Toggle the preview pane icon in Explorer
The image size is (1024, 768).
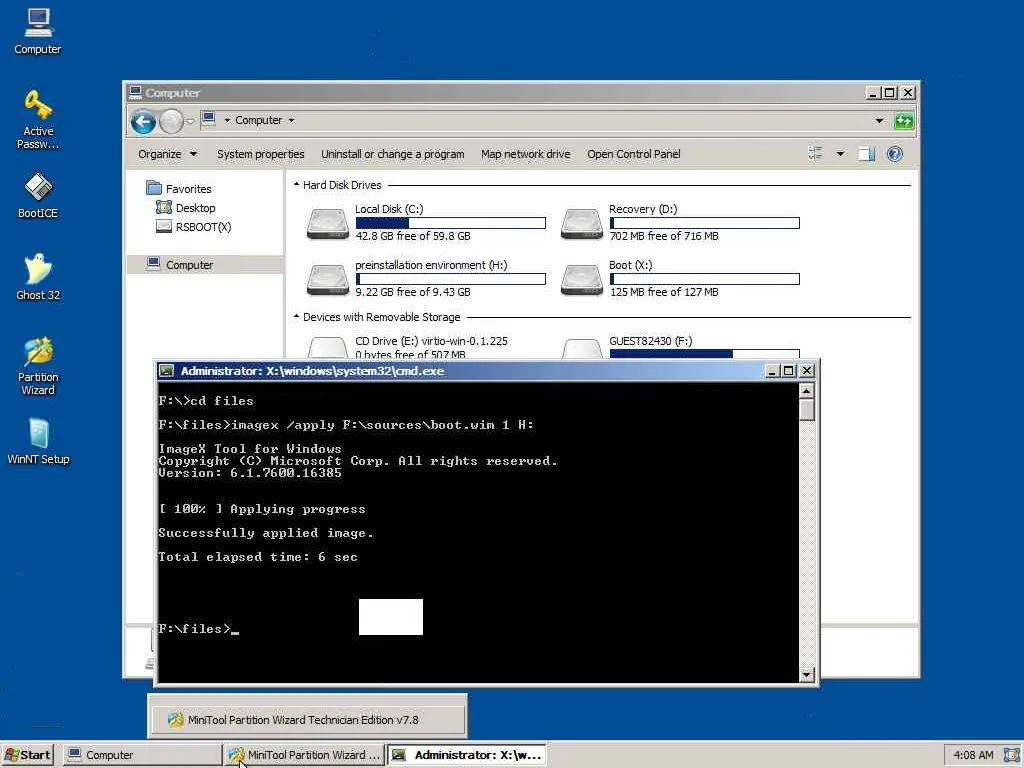click(866, 154)
